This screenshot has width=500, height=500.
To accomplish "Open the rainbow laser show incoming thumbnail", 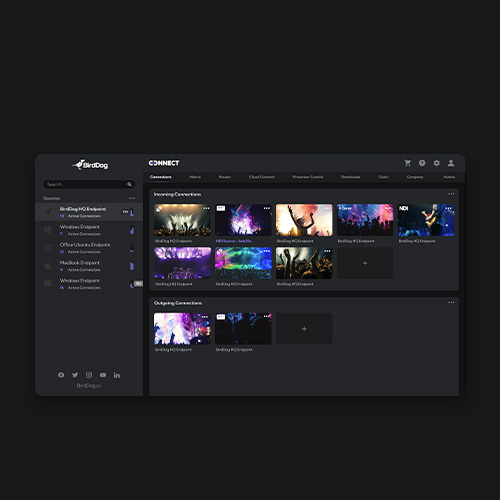I will (x=243, y=263).
